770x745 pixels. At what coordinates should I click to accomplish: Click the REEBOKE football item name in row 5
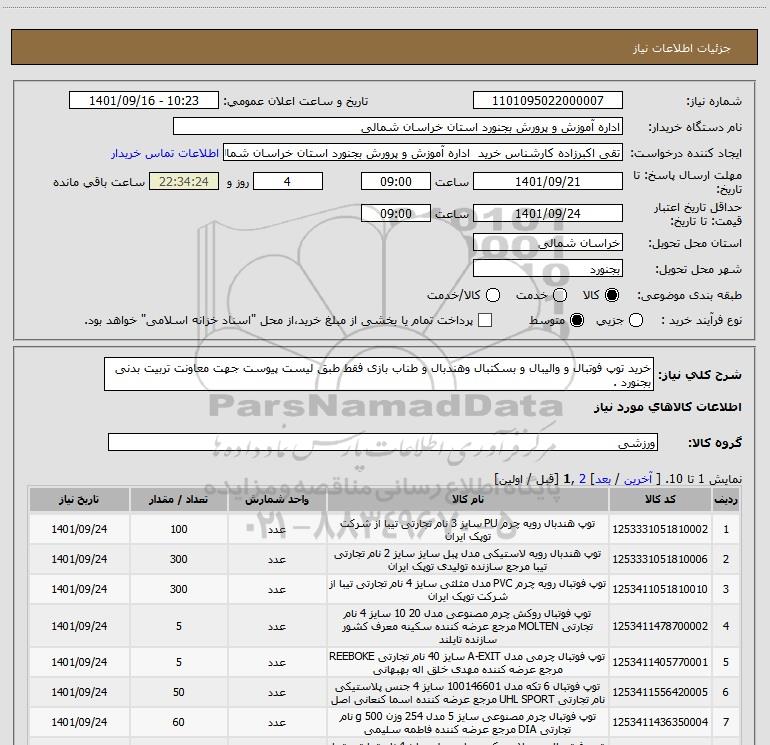click(468, 662)
